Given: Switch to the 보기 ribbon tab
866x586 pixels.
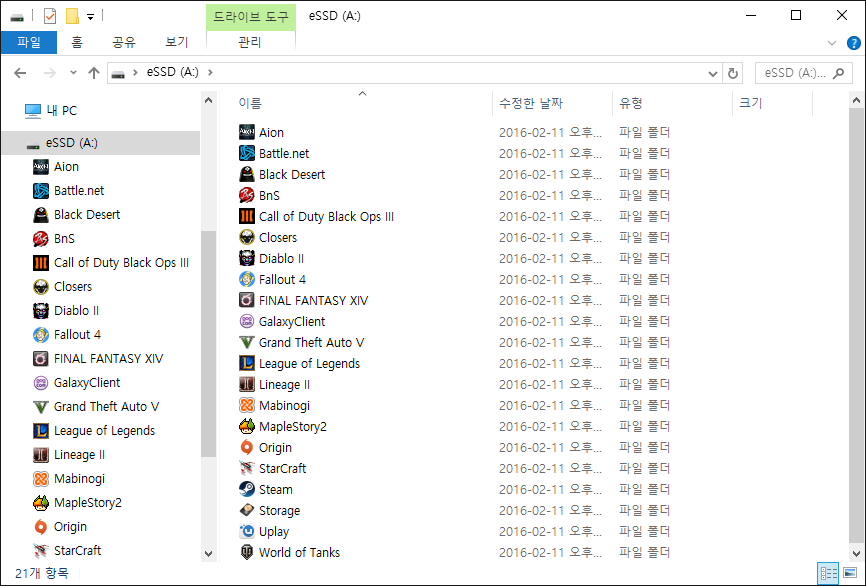Looking at the screenshot, I should [176, 43].
